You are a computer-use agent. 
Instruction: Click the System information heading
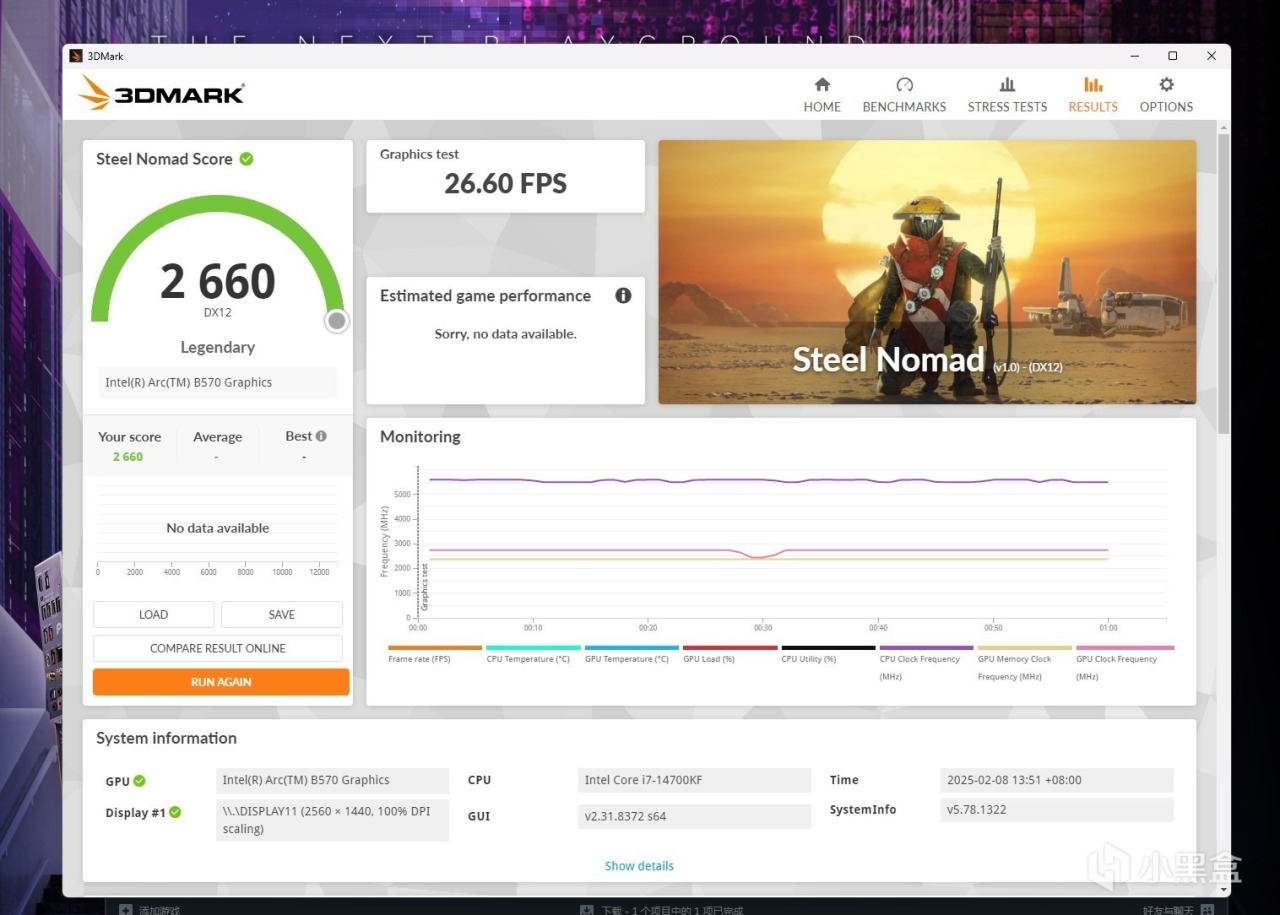pos(166,738)
